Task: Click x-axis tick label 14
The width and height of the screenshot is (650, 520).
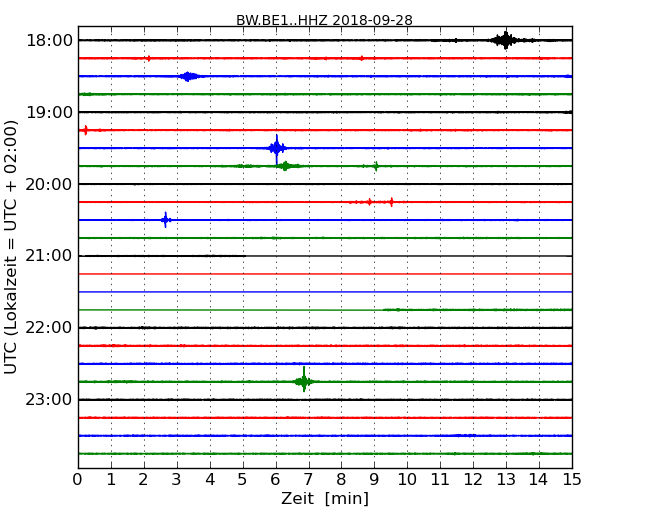Action: 539,480
